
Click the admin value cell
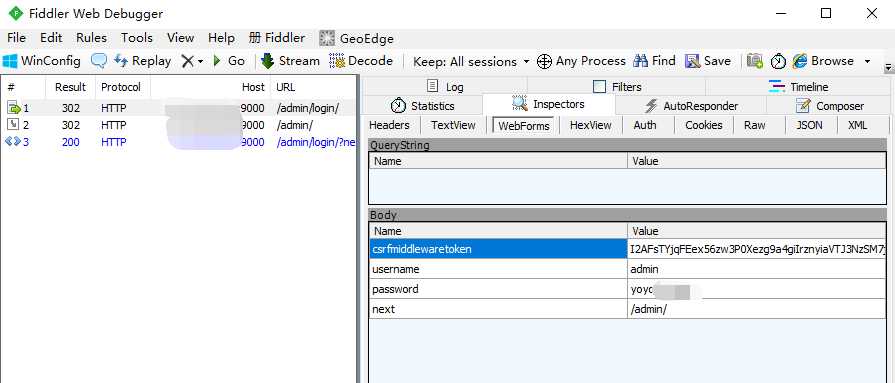pyautogui.click(x=756, y=269)
